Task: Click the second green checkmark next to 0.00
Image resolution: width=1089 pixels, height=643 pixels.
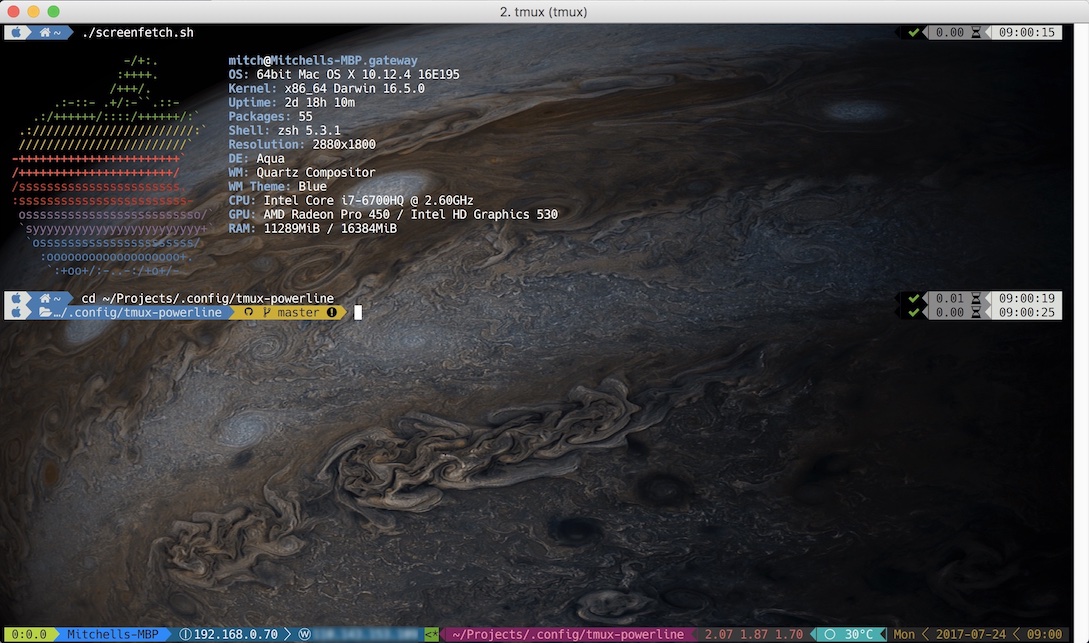Action: 913,311
